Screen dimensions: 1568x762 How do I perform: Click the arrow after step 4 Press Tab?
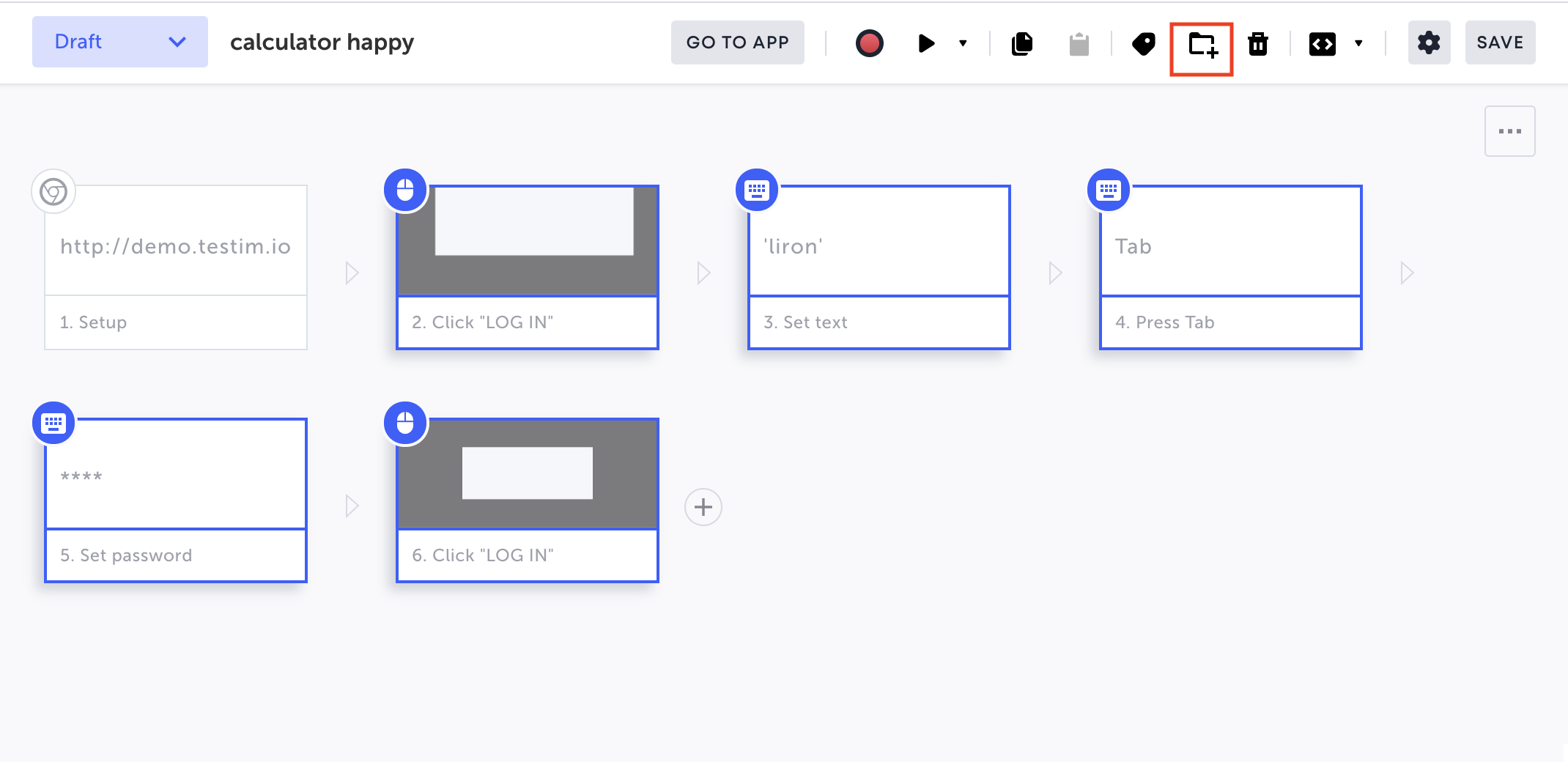point(1407,273)
